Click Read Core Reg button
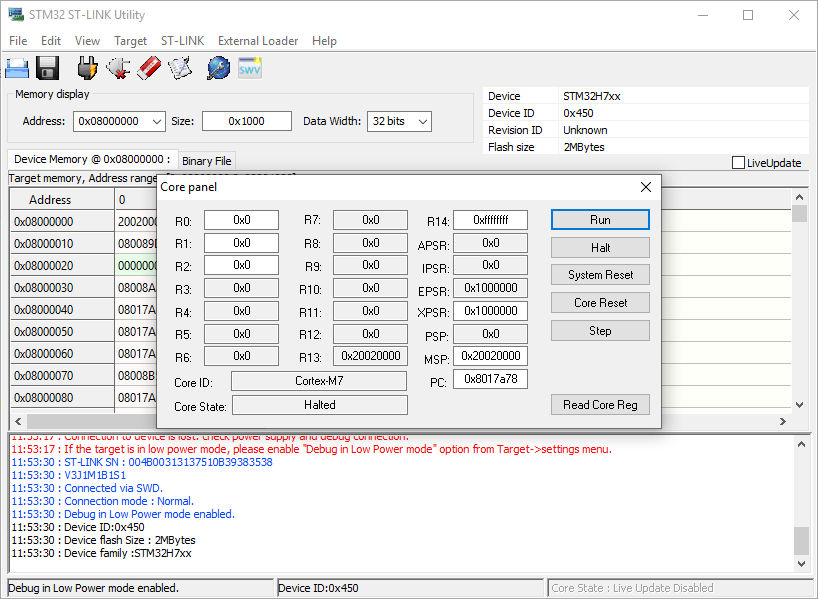The image size is (818, 599). point(600,405)
